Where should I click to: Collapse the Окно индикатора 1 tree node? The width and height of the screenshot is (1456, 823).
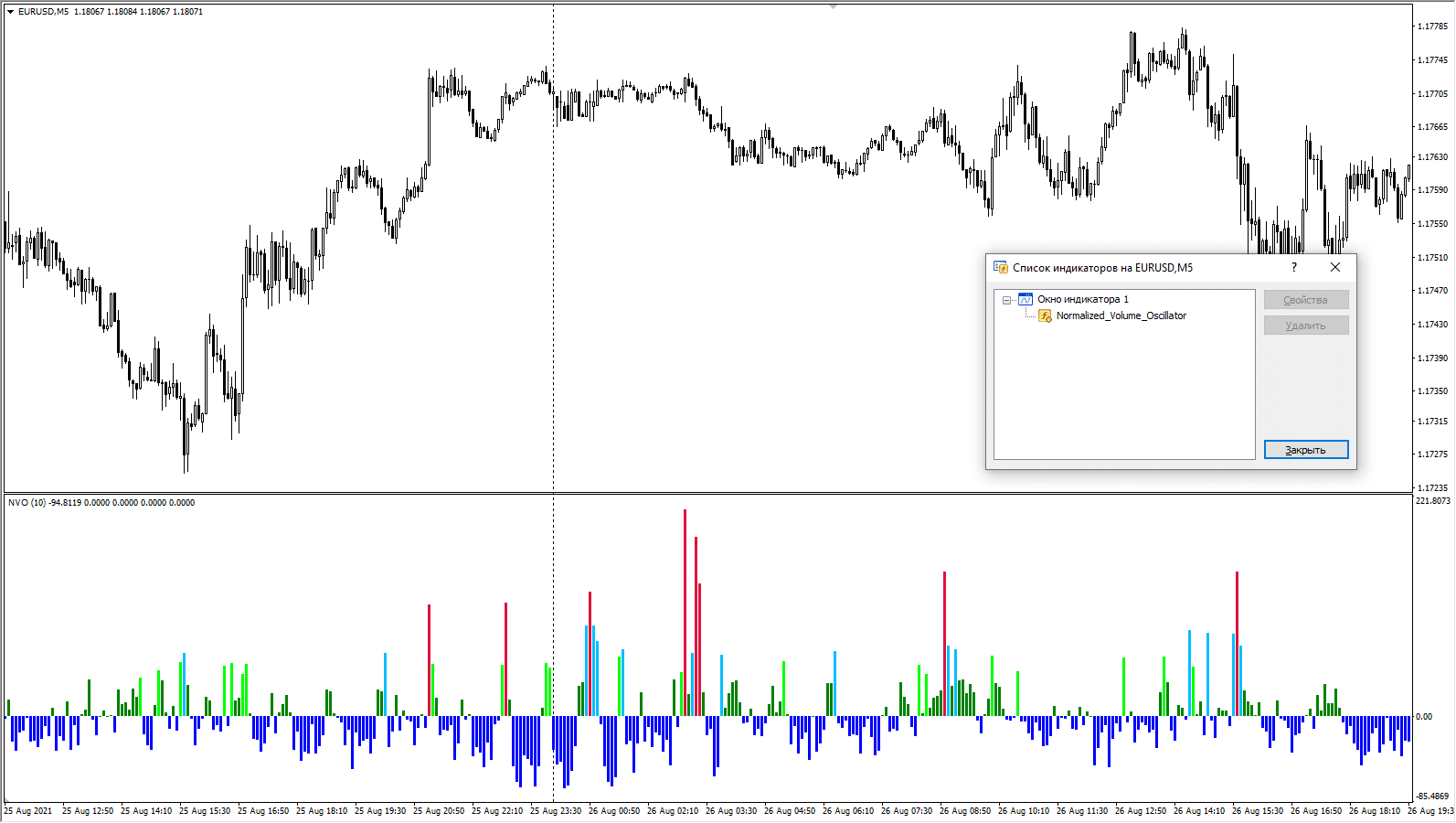coord(1006,300)
